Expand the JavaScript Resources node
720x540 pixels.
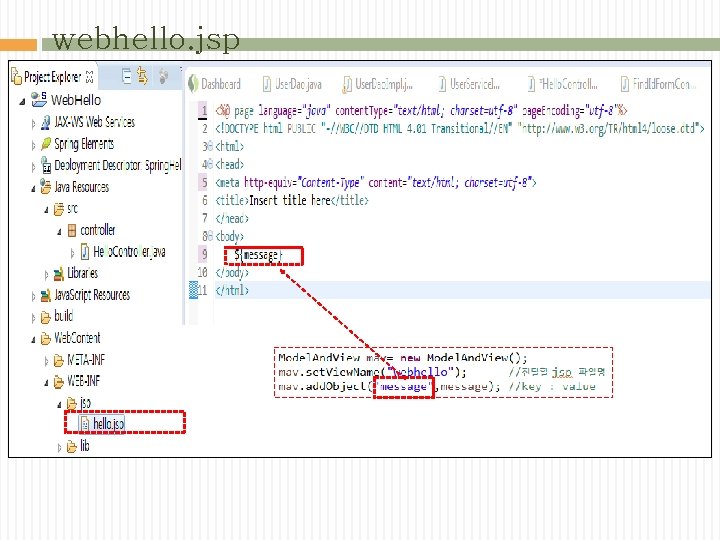[33, 297]
